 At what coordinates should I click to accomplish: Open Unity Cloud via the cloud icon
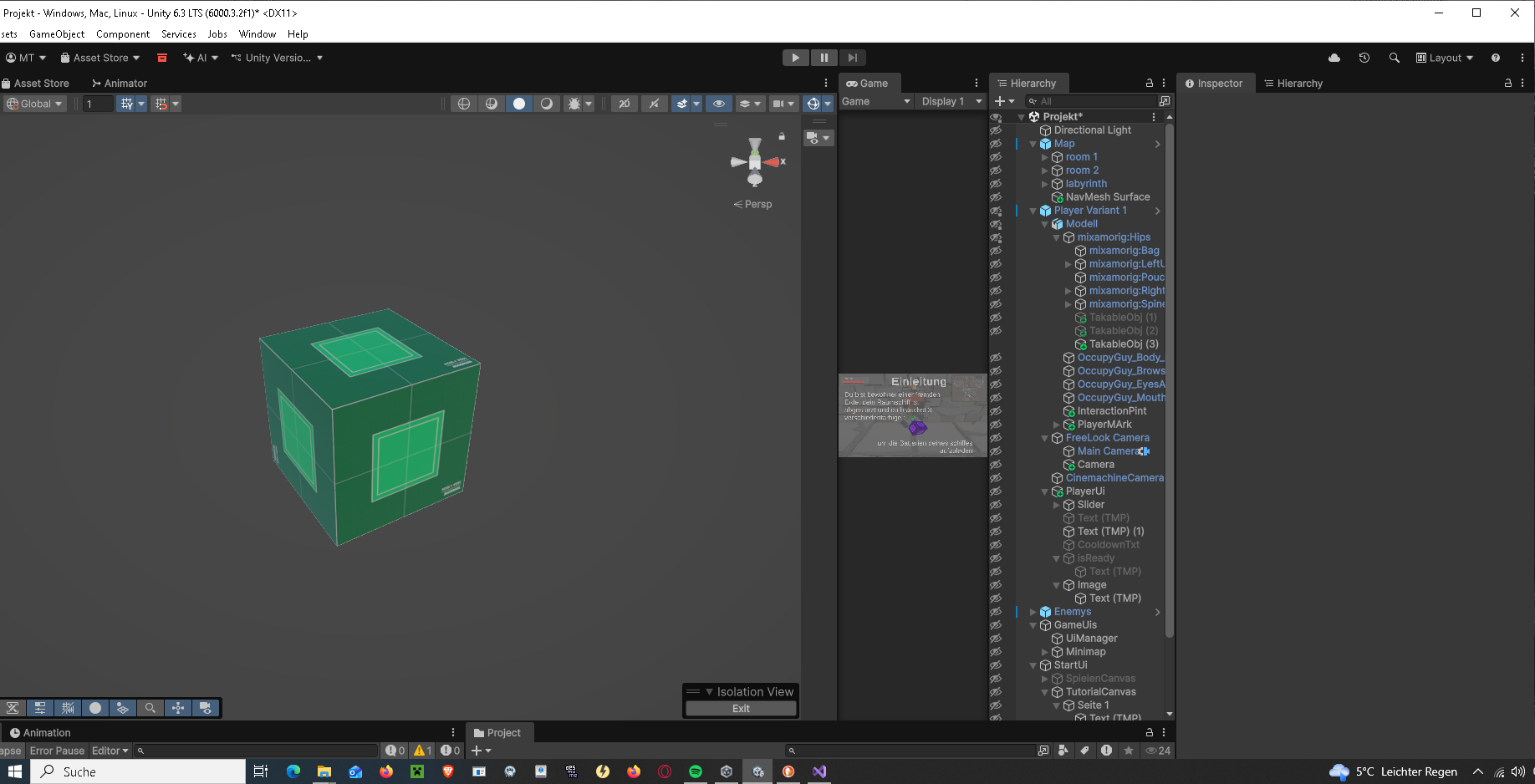1334,58
